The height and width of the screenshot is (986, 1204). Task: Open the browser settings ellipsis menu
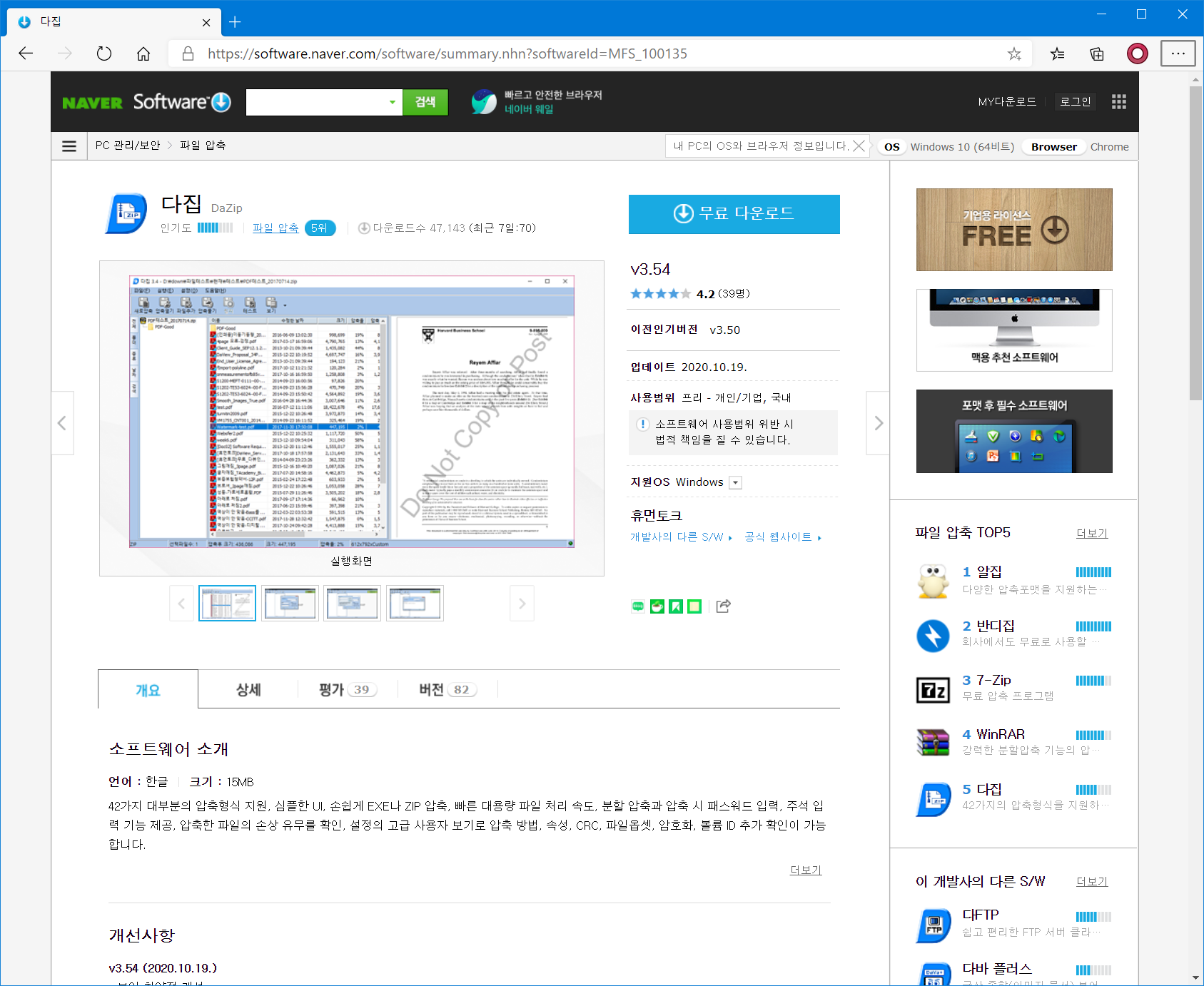tap(1178, 54)
